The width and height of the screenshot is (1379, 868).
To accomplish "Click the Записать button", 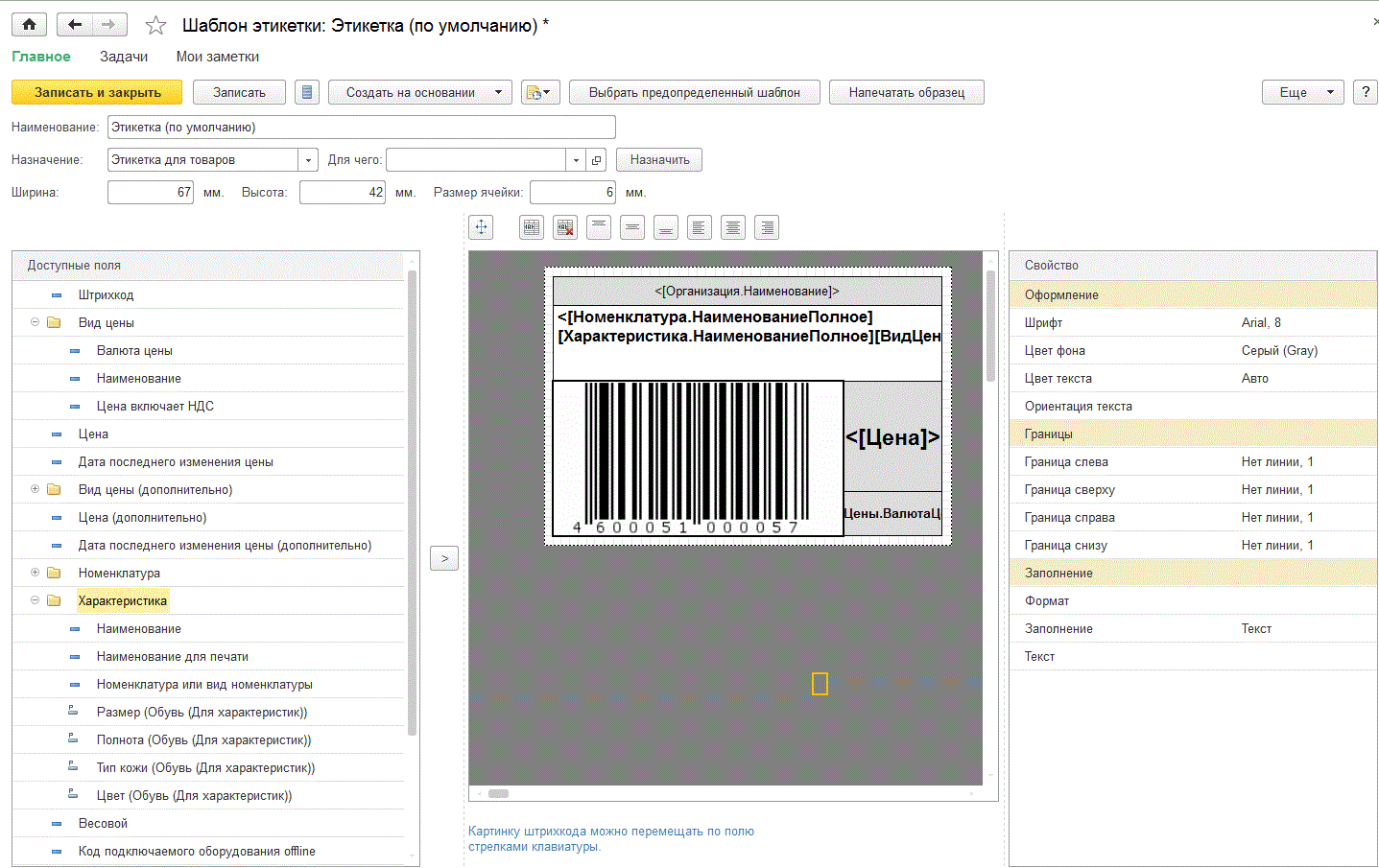I will (x=239, y=92).
